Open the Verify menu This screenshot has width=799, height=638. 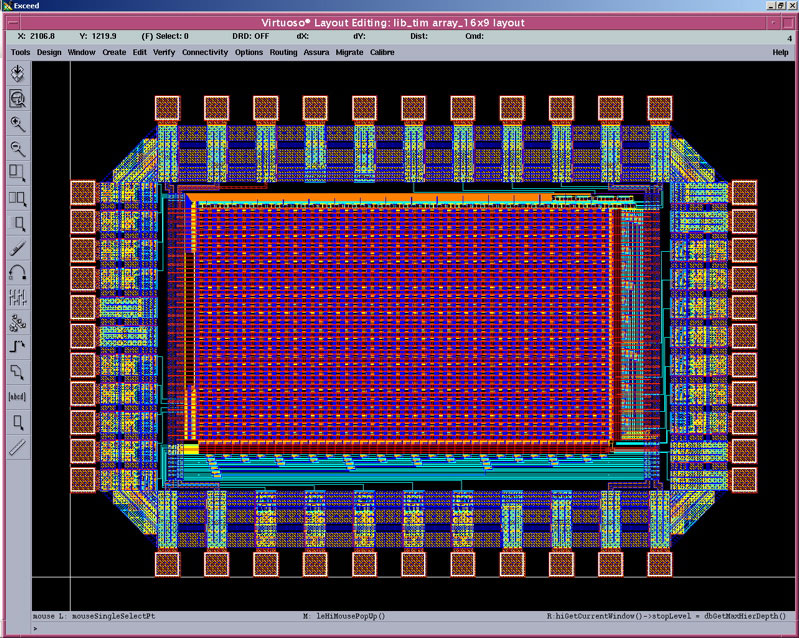click(x=164, y=52)
